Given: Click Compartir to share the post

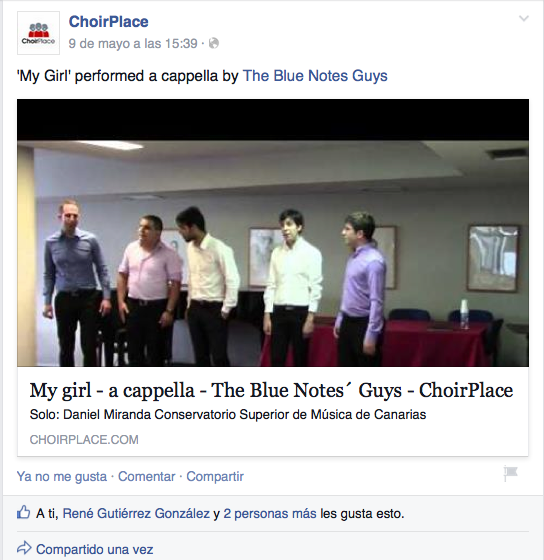Looking at the screenshot, I should tap(215, 476).
